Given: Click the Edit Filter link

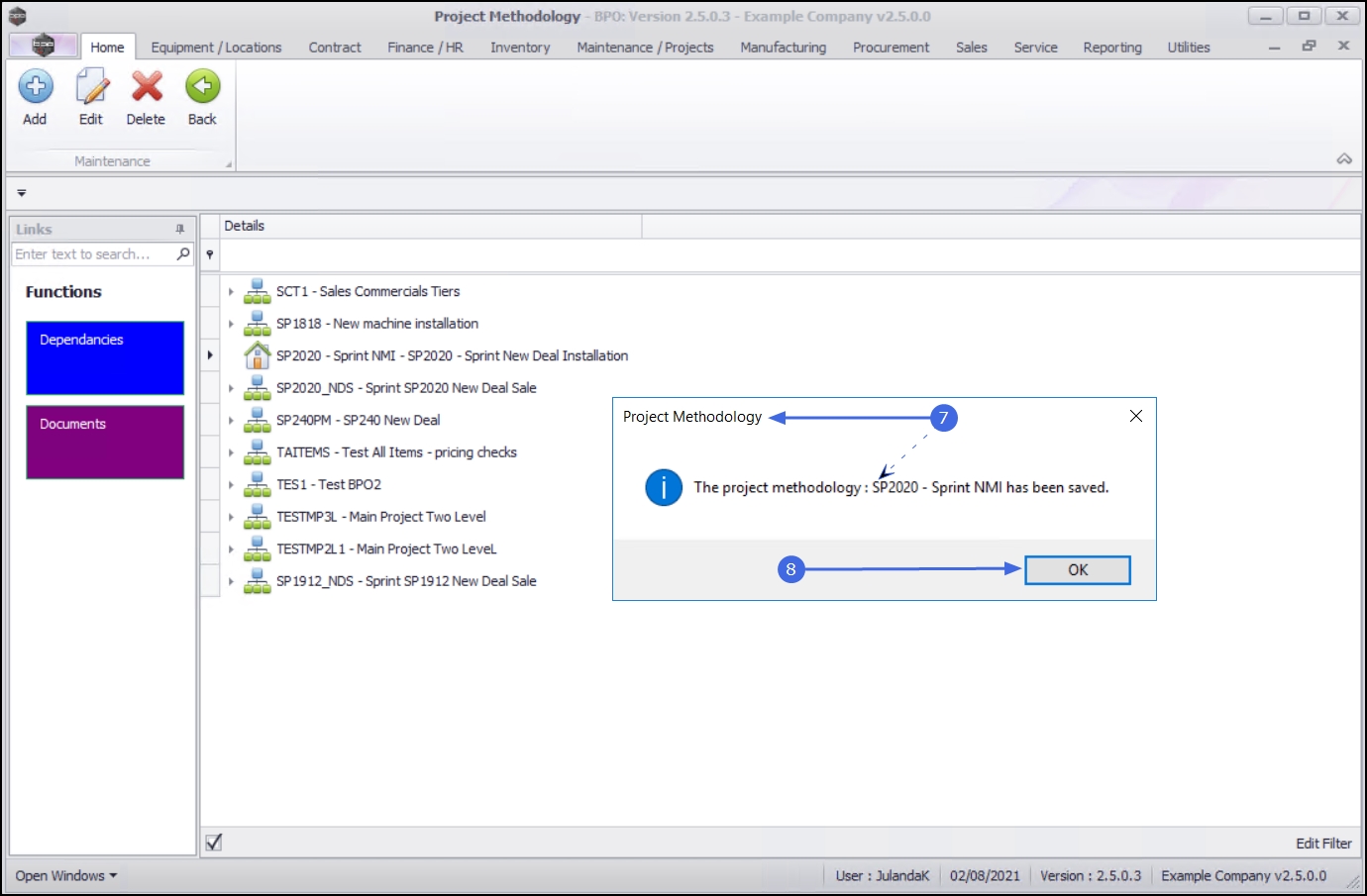Looking at the screenshot, I should point(1323,844).
